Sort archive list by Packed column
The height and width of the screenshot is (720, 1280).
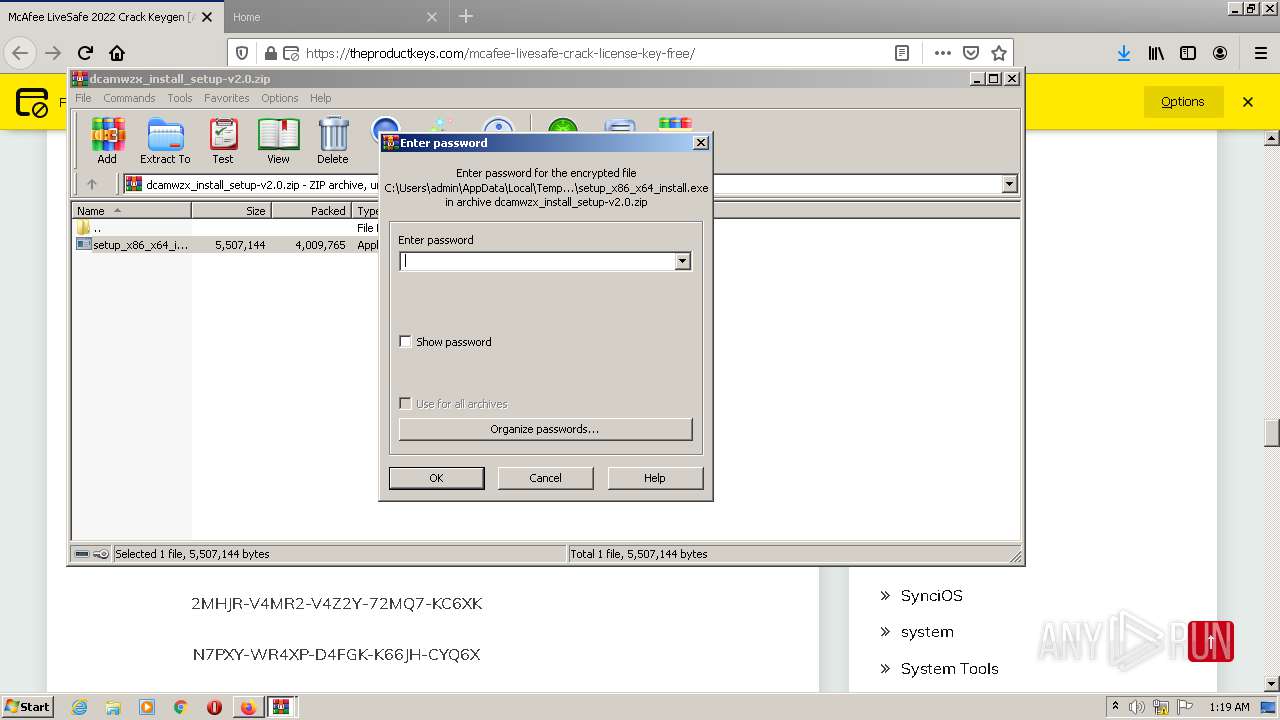(x=312, y=211)
